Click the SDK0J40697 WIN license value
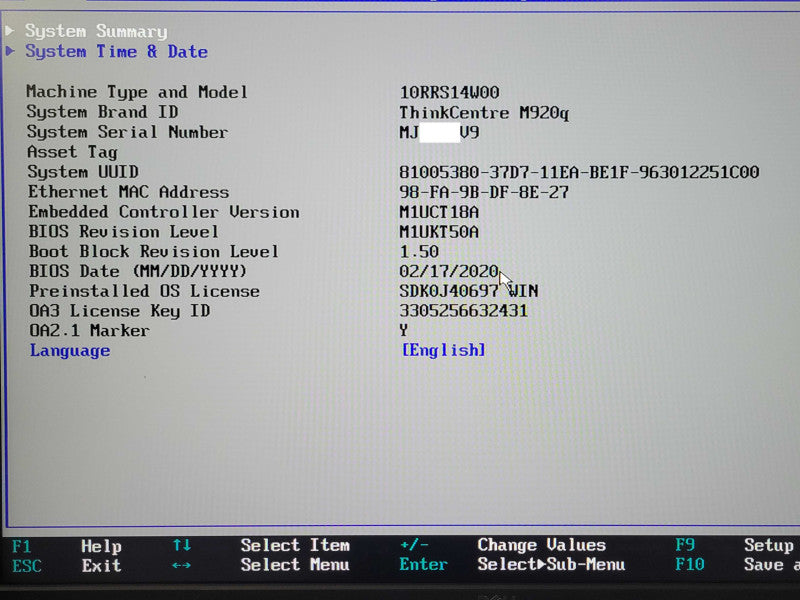This screenshot has height=600, width=800. click(468, 291)
